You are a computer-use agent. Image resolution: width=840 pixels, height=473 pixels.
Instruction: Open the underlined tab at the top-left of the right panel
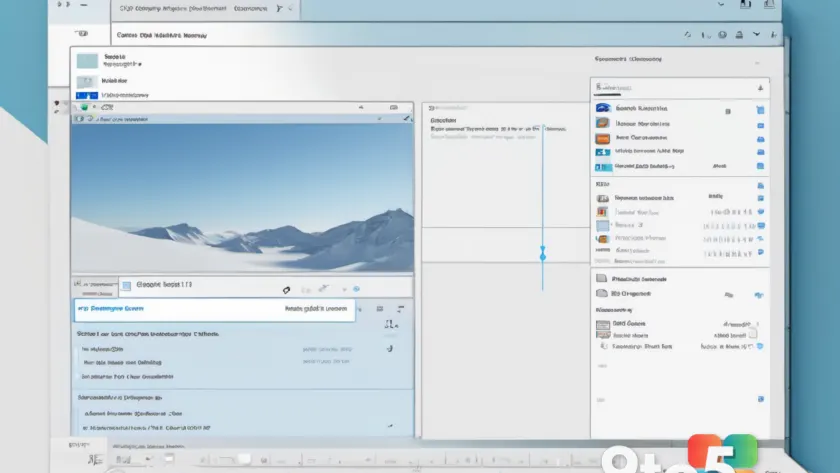[614, 87]
